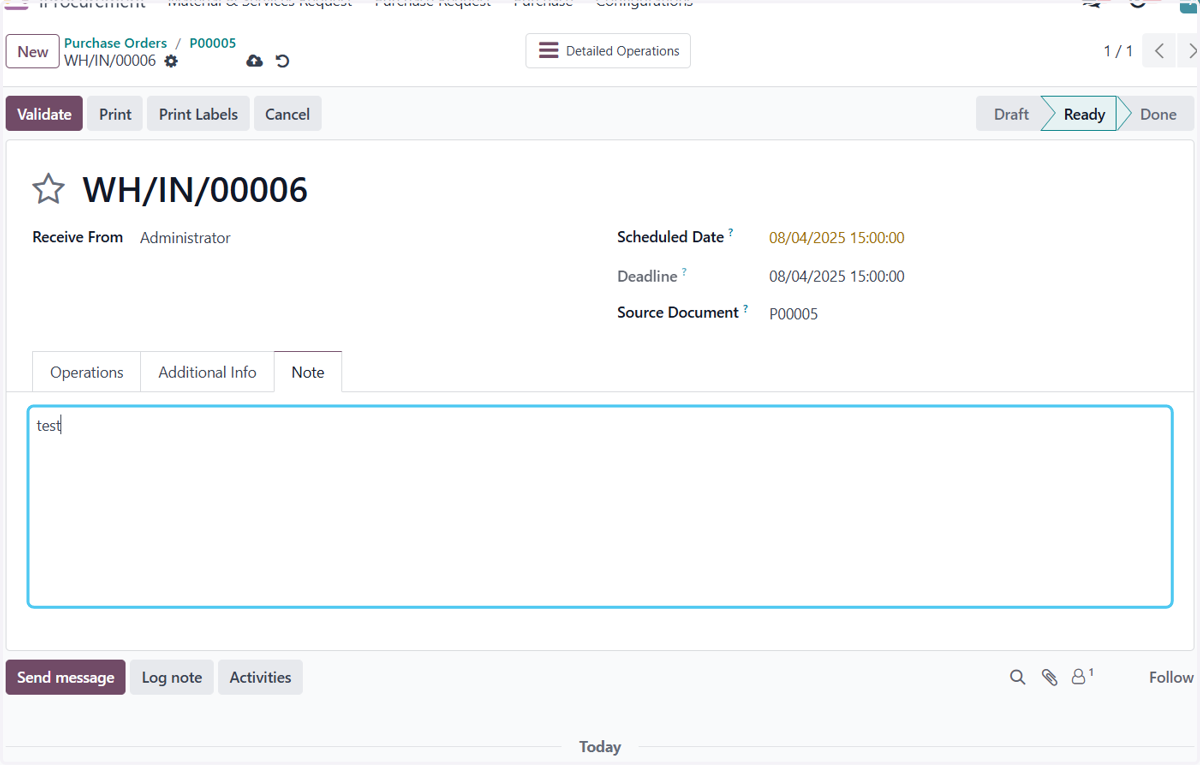Image resolution: width=1200 pixels, height=765 pixels.
Task: Open the gear actions menu beside WH/IN/00006
Action: click(x=171, y=61)
